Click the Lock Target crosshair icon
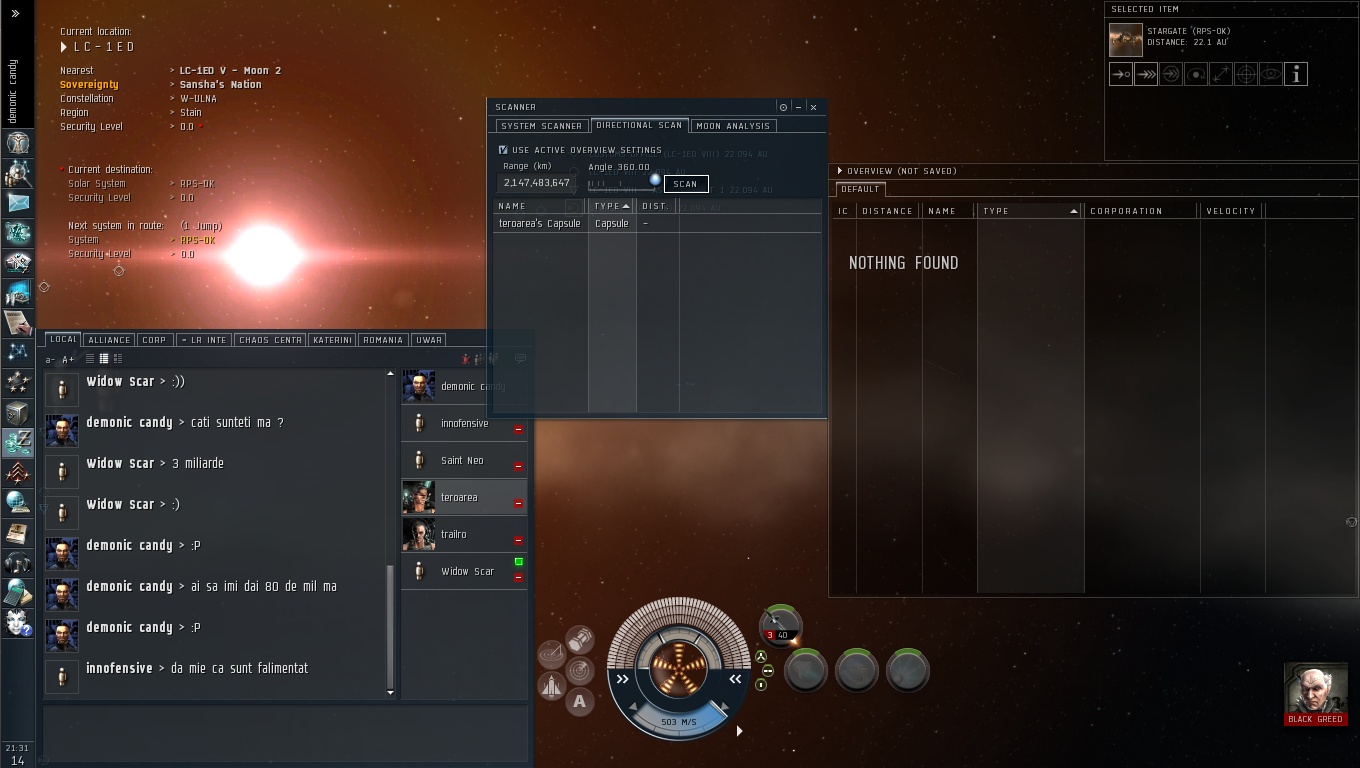This screenshot has width=1360, height=768. click(1246, 74)
